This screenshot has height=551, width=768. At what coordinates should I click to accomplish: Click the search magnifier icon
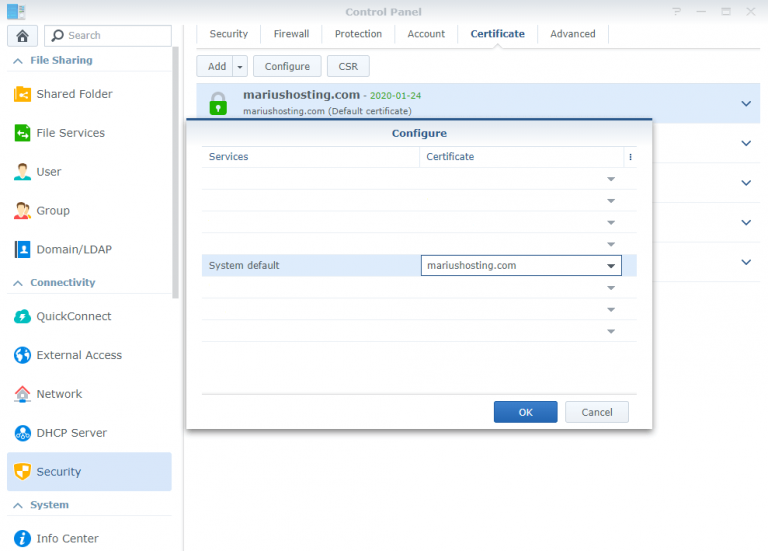[x=57, y=35]
